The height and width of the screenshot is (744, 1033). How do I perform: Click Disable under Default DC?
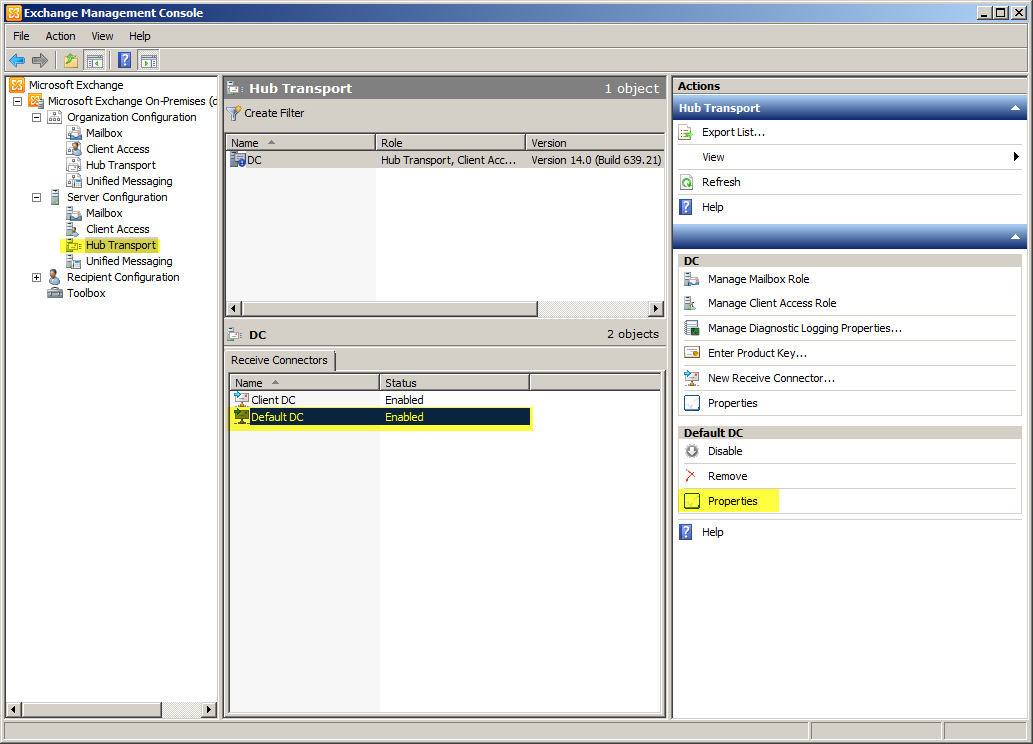(725, 451)
